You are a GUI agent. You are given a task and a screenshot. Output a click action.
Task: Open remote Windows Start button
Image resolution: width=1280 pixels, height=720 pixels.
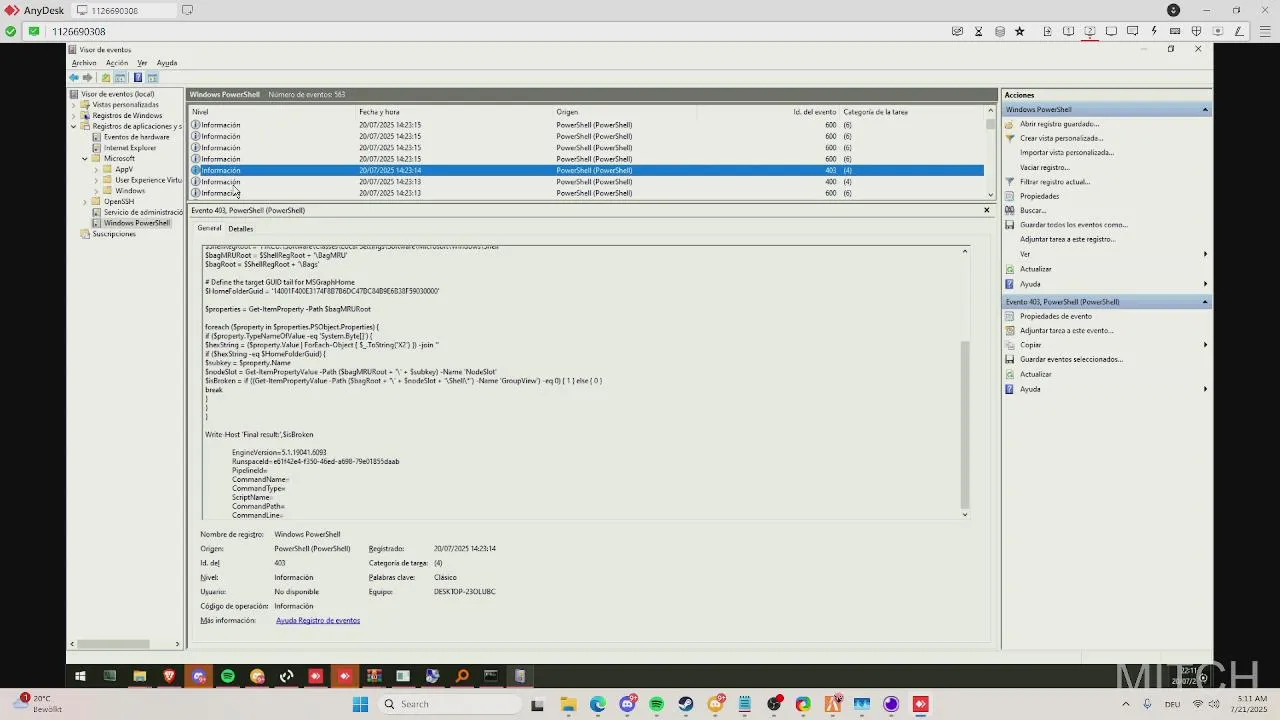click(80, 677)
